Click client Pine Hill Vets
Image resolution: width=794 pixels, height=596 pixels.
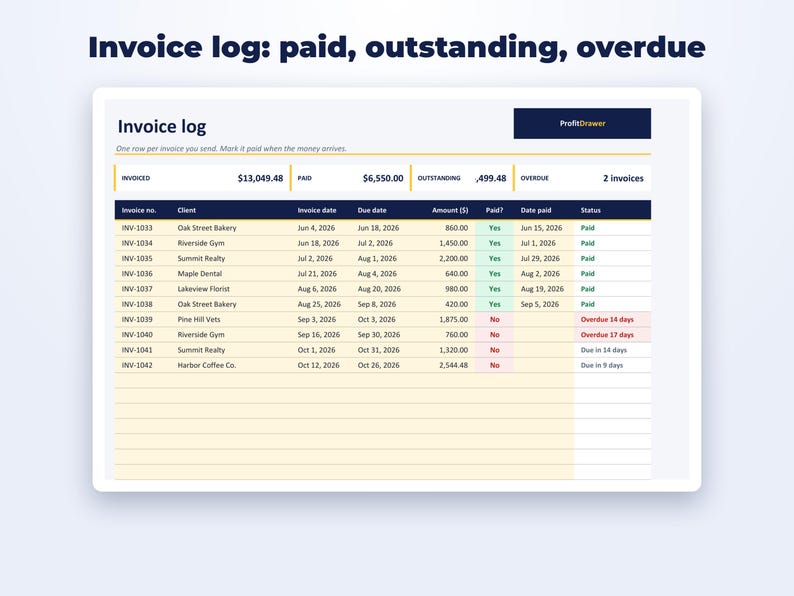(x=198, y=320)
